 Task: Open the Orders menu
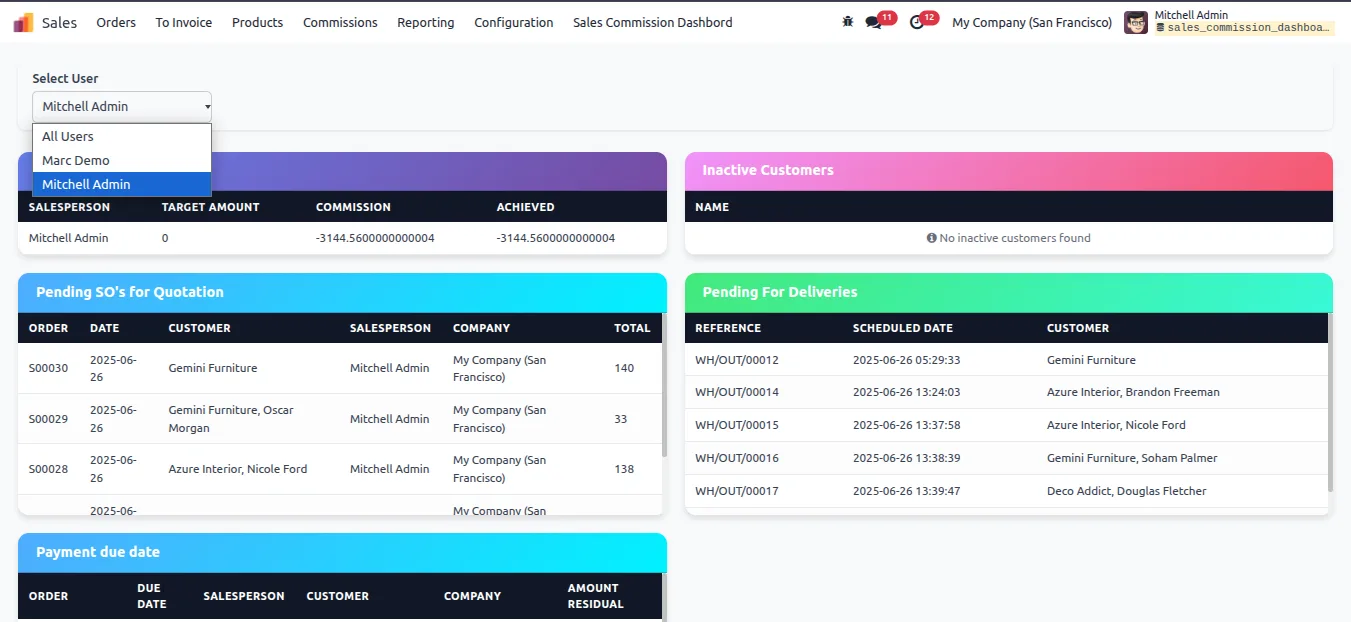[x=116, y=22]
